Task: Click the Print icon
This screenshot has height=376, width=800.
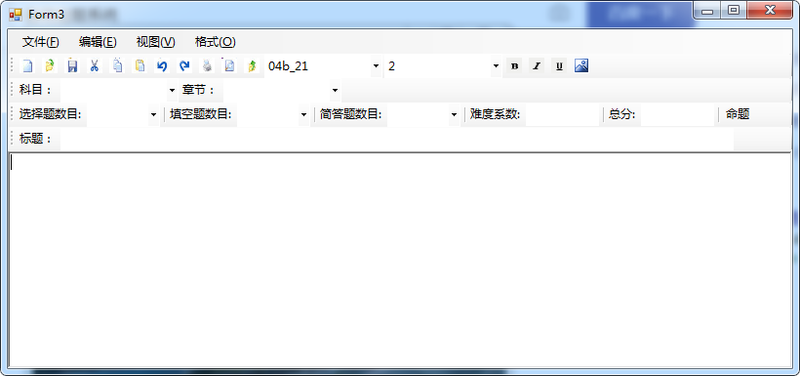Action: (207, 66)
